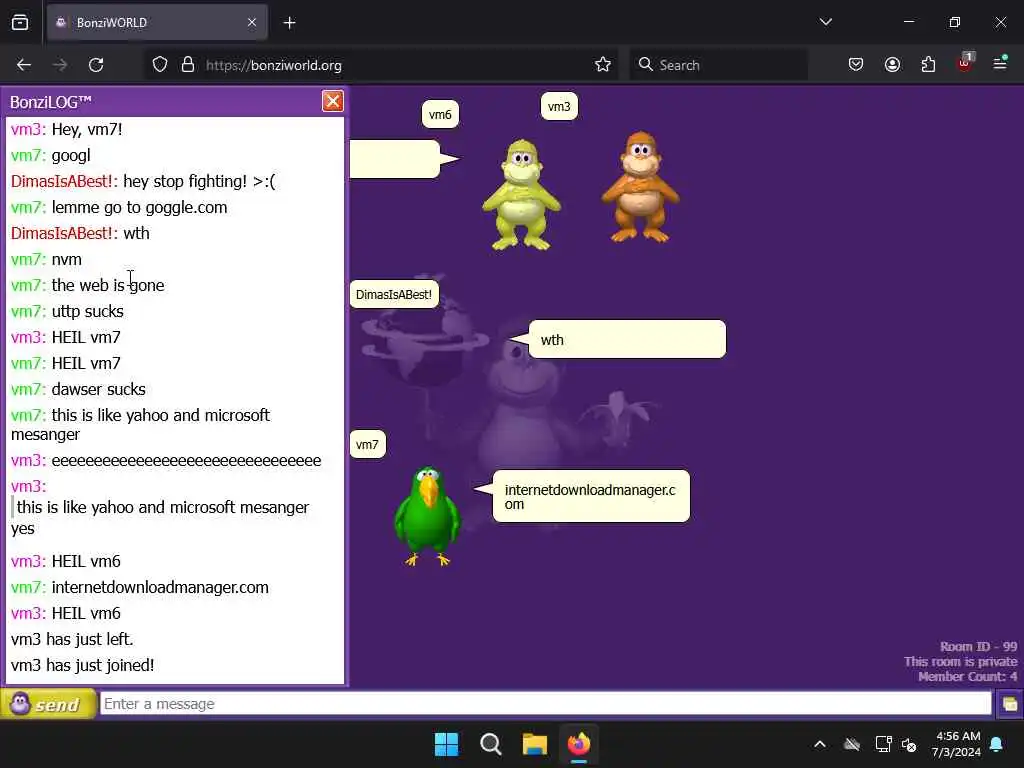Open Firefox account icon

coord(892,65)
